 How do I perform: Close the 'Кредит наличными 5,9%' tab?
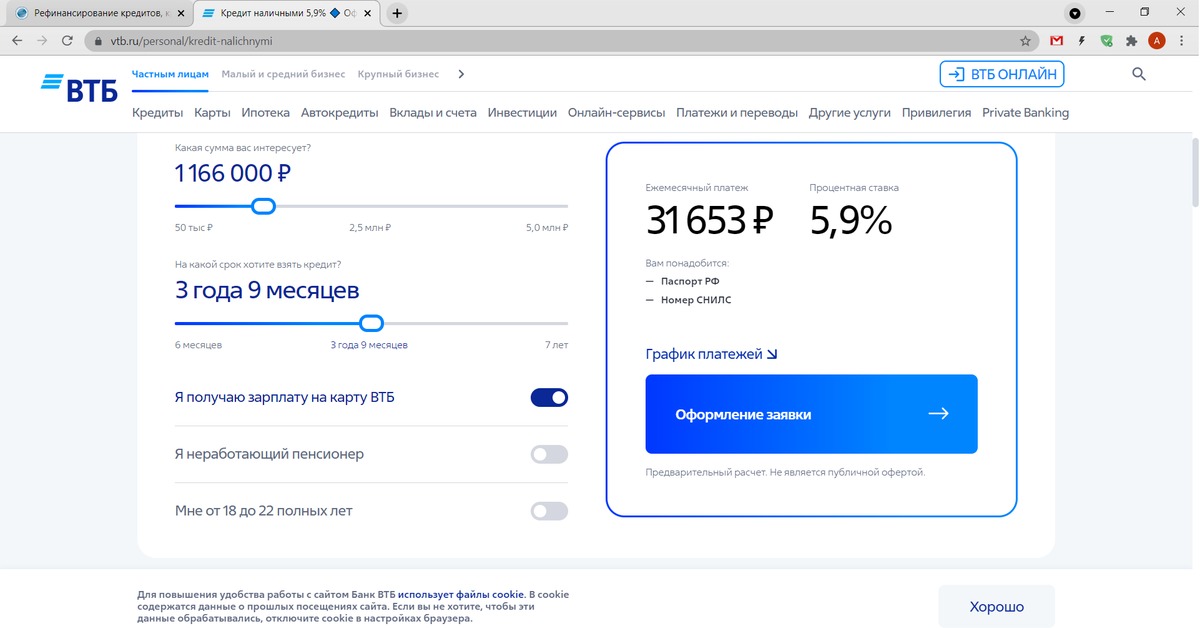tap(367, 13)
